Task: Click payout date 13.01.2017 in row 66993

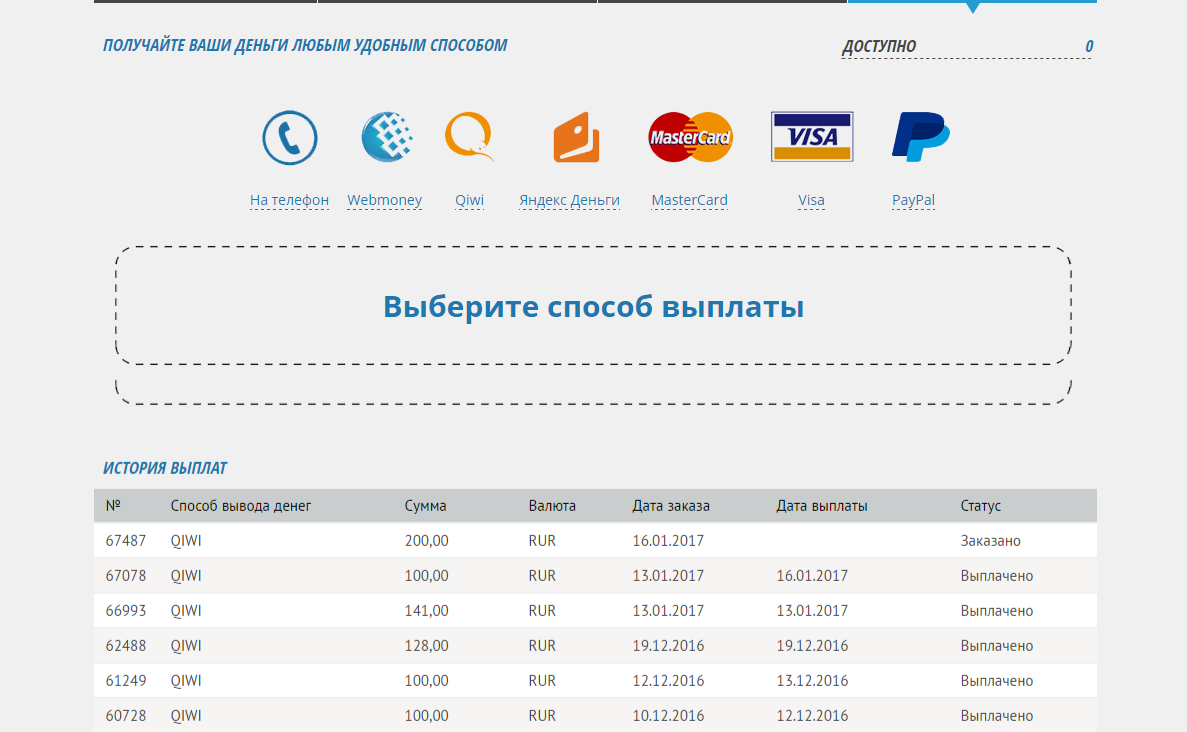Action: pos(812,610)
